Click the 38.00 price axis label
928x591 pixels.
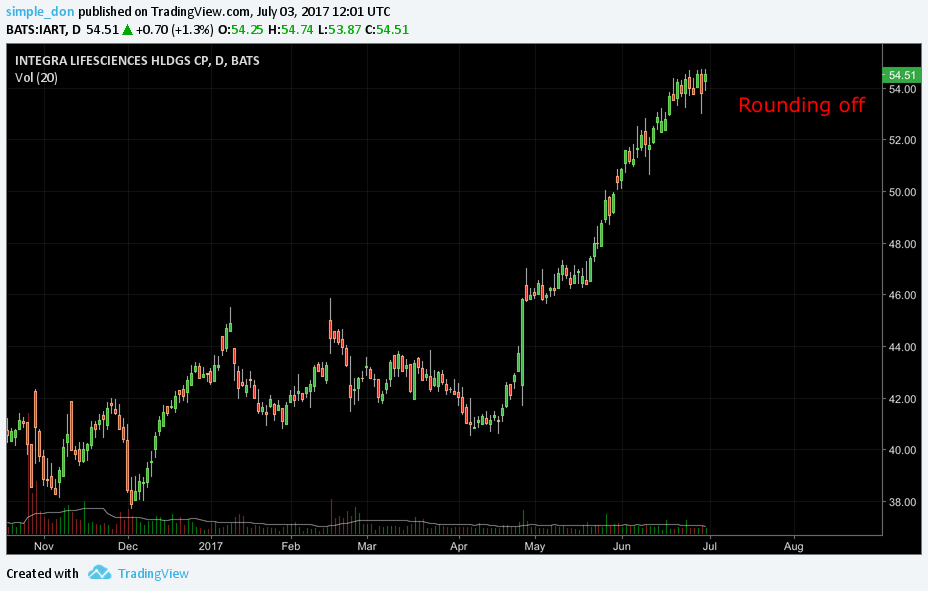pyautogui.click(x=902, y=502)
